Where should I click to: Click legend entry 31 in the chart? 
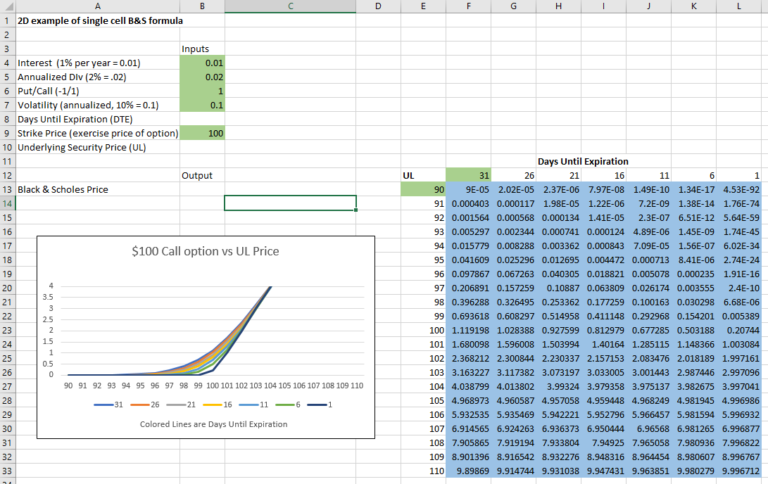(109, 405)
